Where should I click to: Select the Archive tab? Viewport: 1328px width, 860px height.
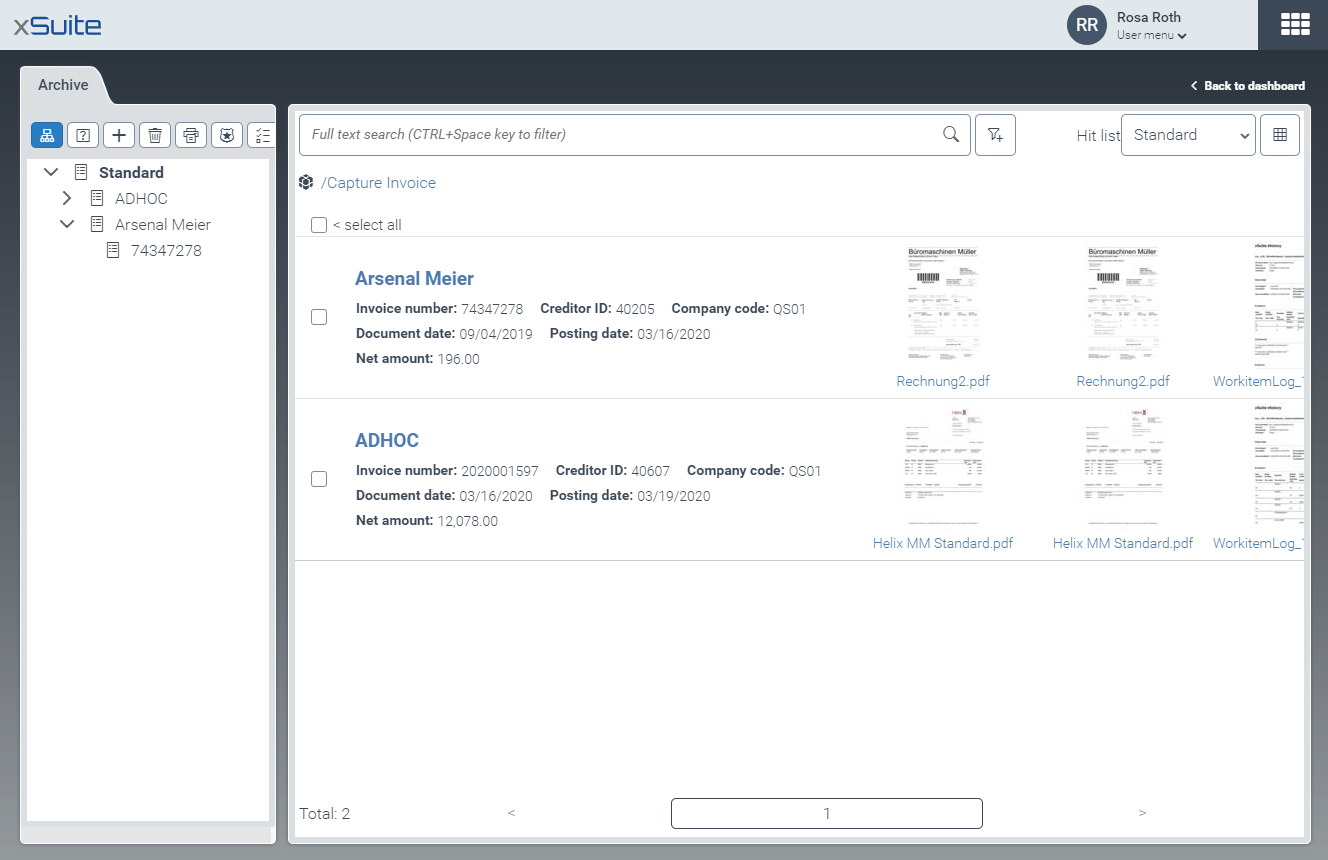tap(63, 85)
